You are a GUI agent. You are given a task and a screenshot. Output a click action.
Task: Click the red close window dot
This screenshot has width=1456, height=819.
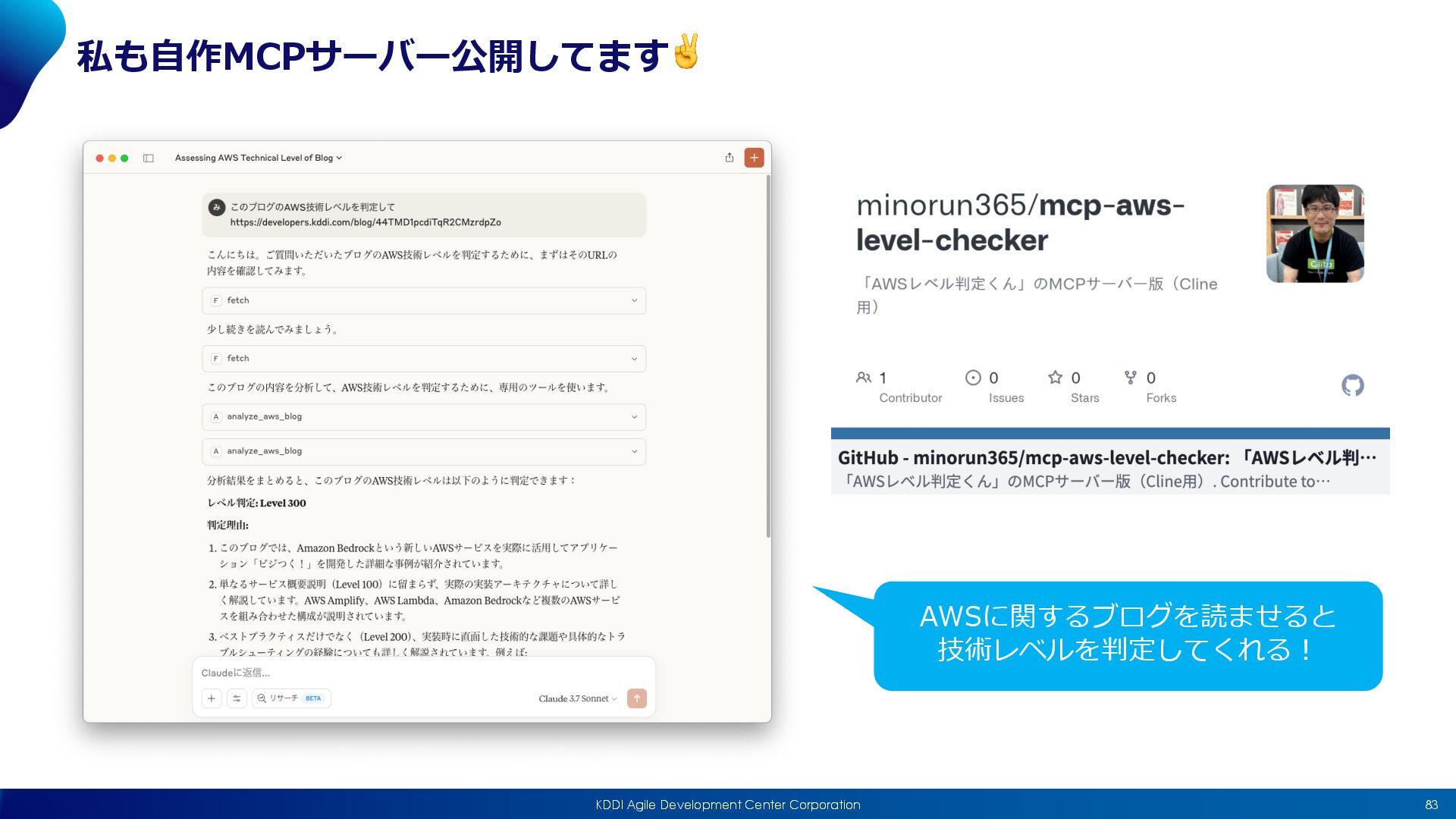(99, 158)
